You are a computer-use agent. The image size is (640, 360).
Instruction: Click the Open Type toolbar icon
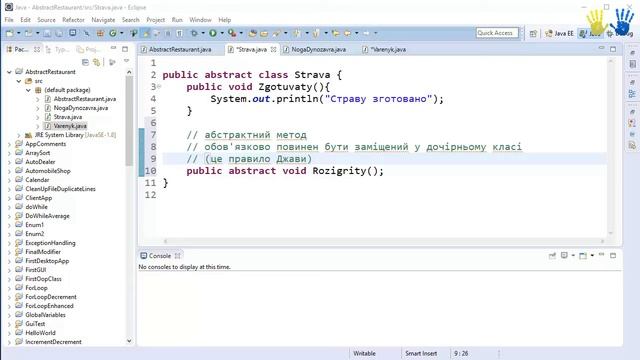pos(253,33)
